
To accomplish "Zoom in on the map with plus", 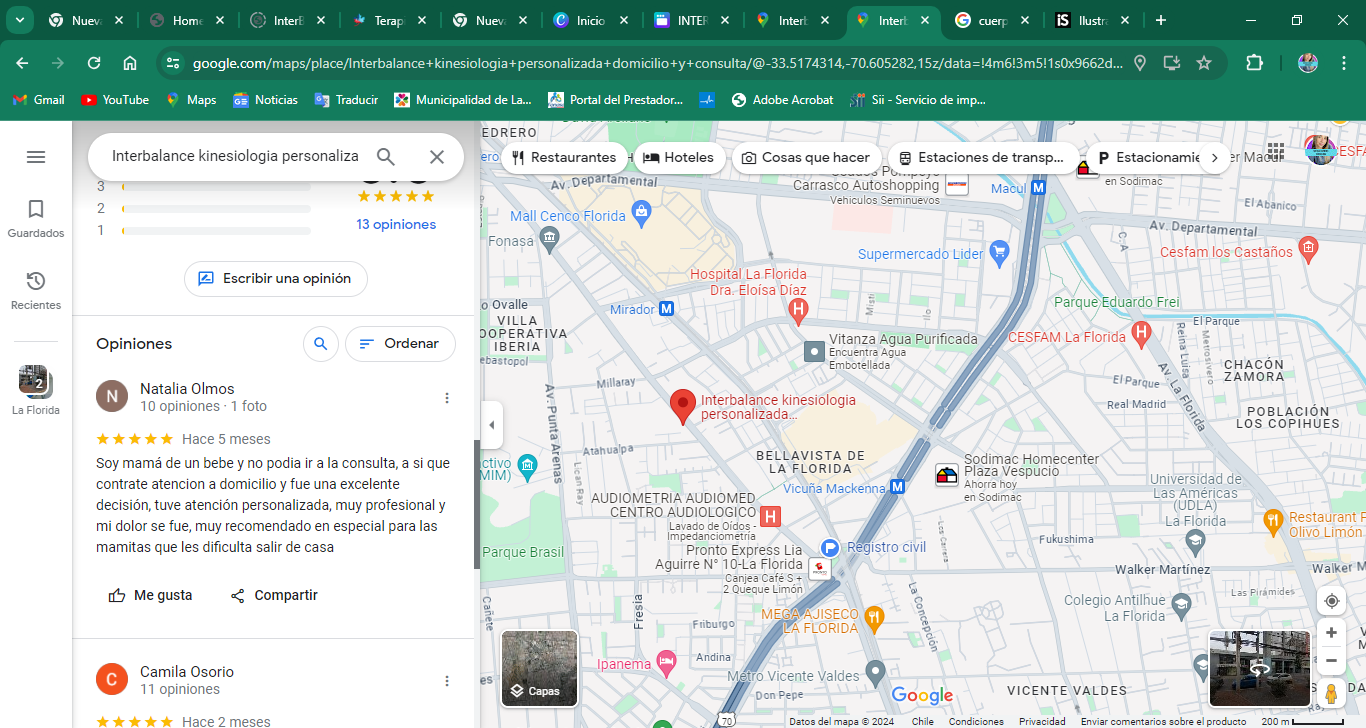I will 1331,633.
